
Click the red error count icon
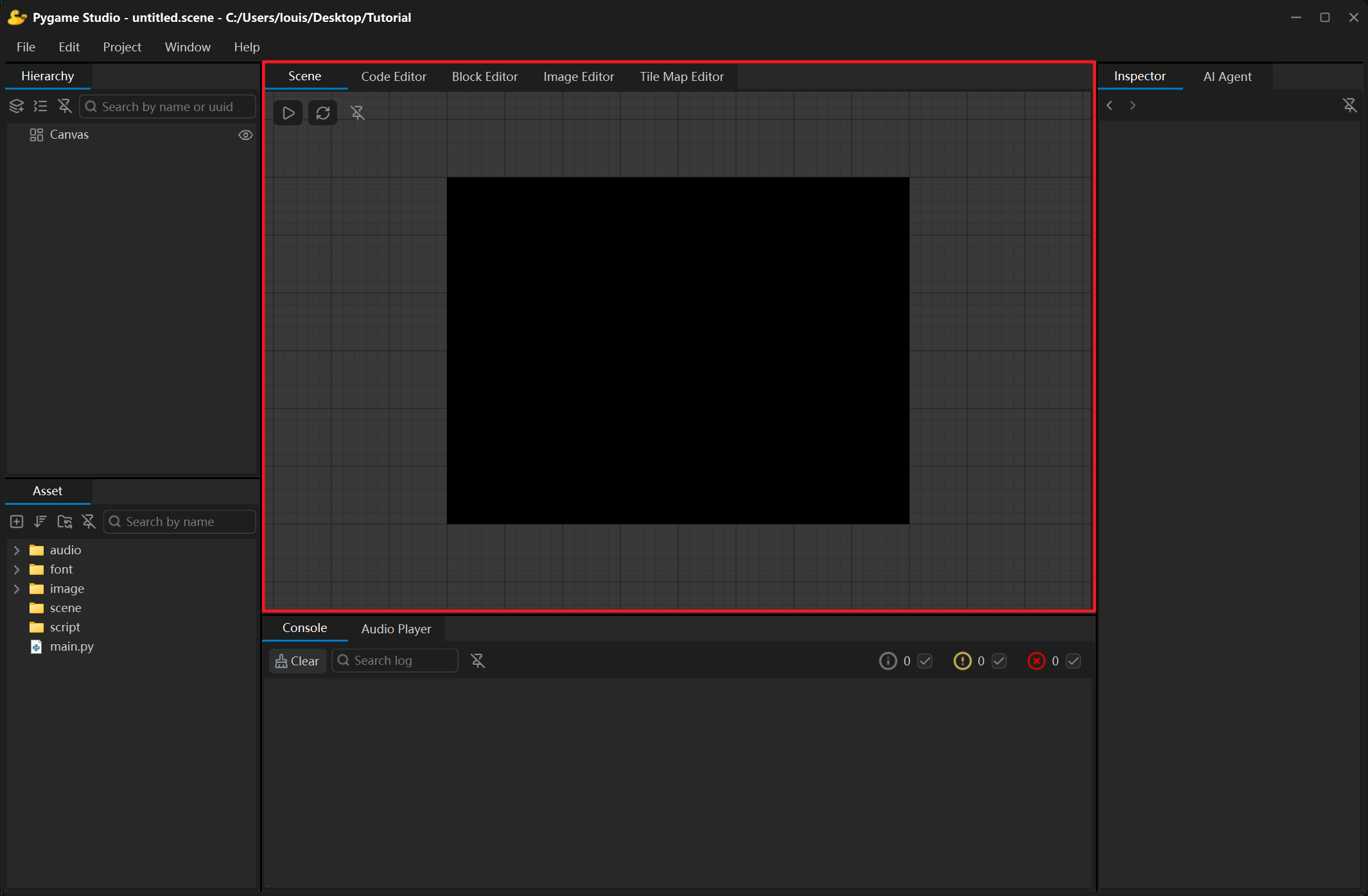[x=1037, y=661]
